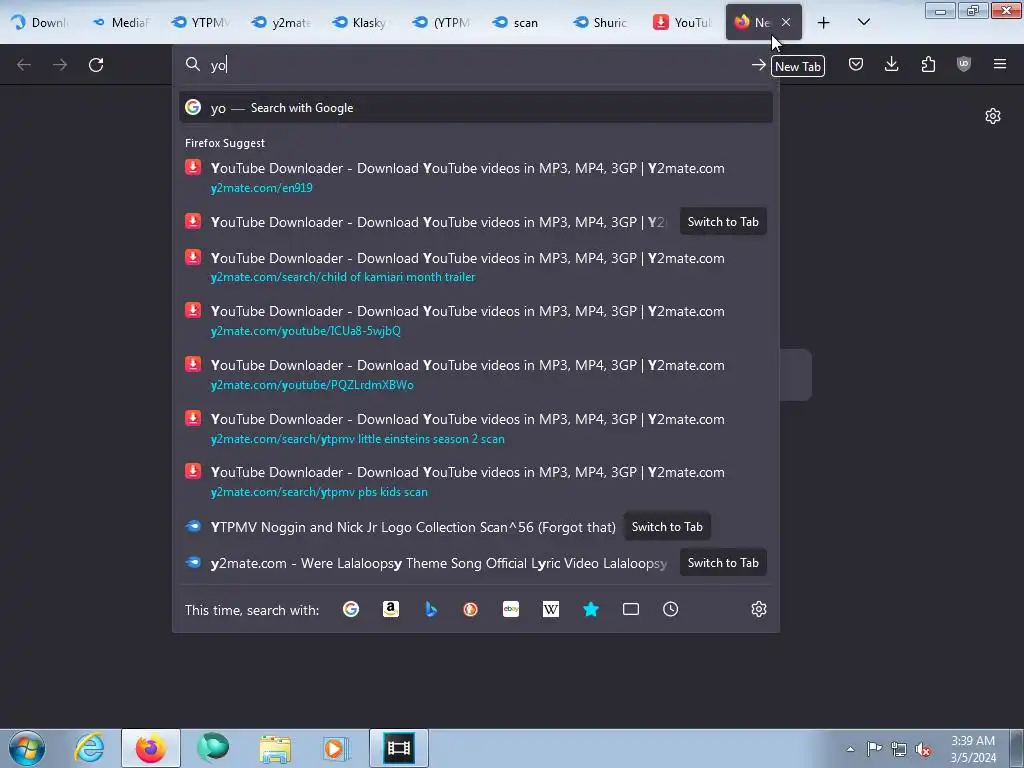Click the forward navigation arrow
This screenshot has width=1024, height=768.
(60, 65)
